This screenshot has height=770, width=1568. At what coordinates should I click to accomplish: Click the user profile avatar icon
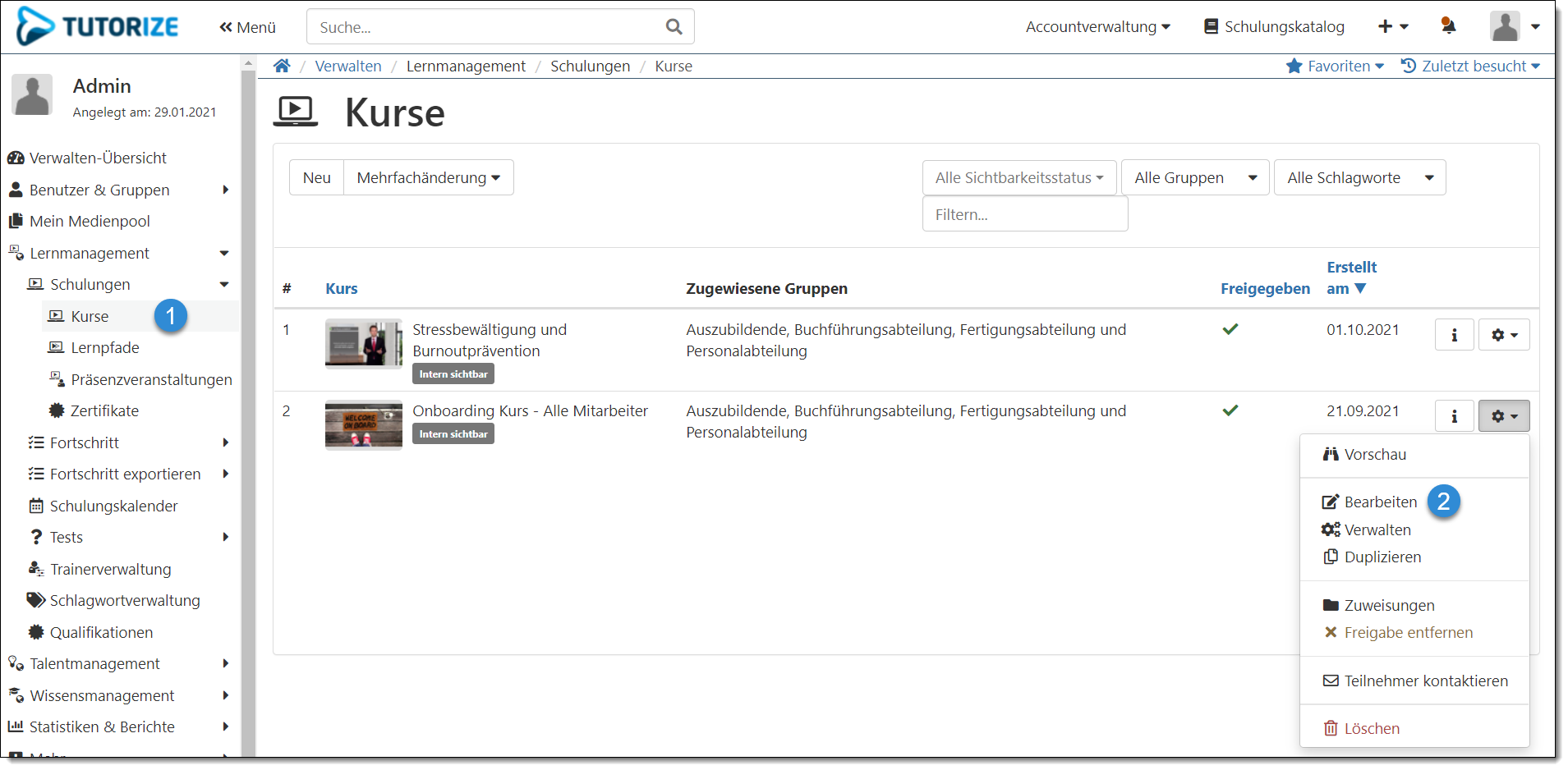coord(1506,26)
